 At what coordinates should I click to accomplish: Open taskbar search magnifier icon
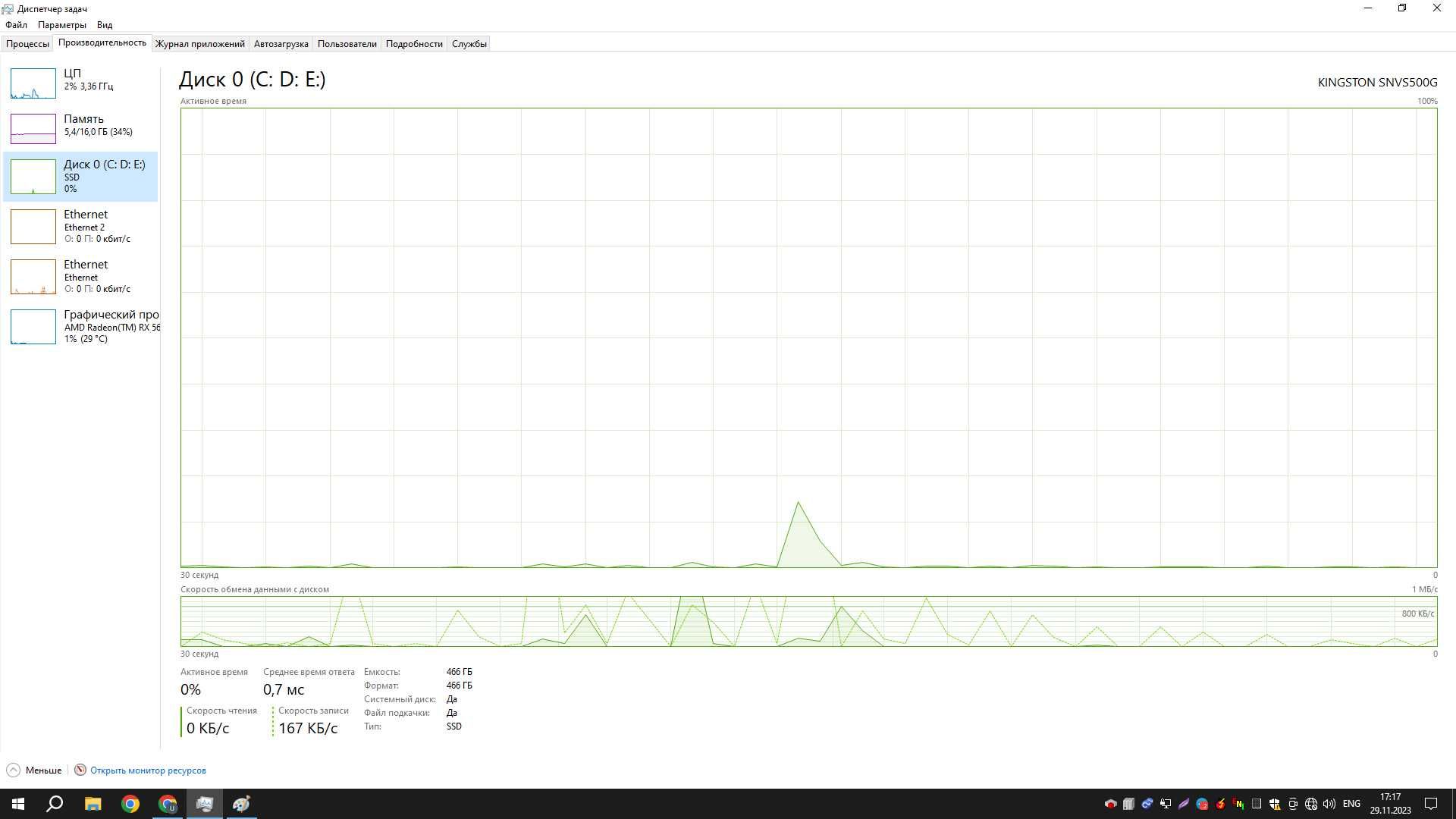pyautogui.click(x=55, y=804)
